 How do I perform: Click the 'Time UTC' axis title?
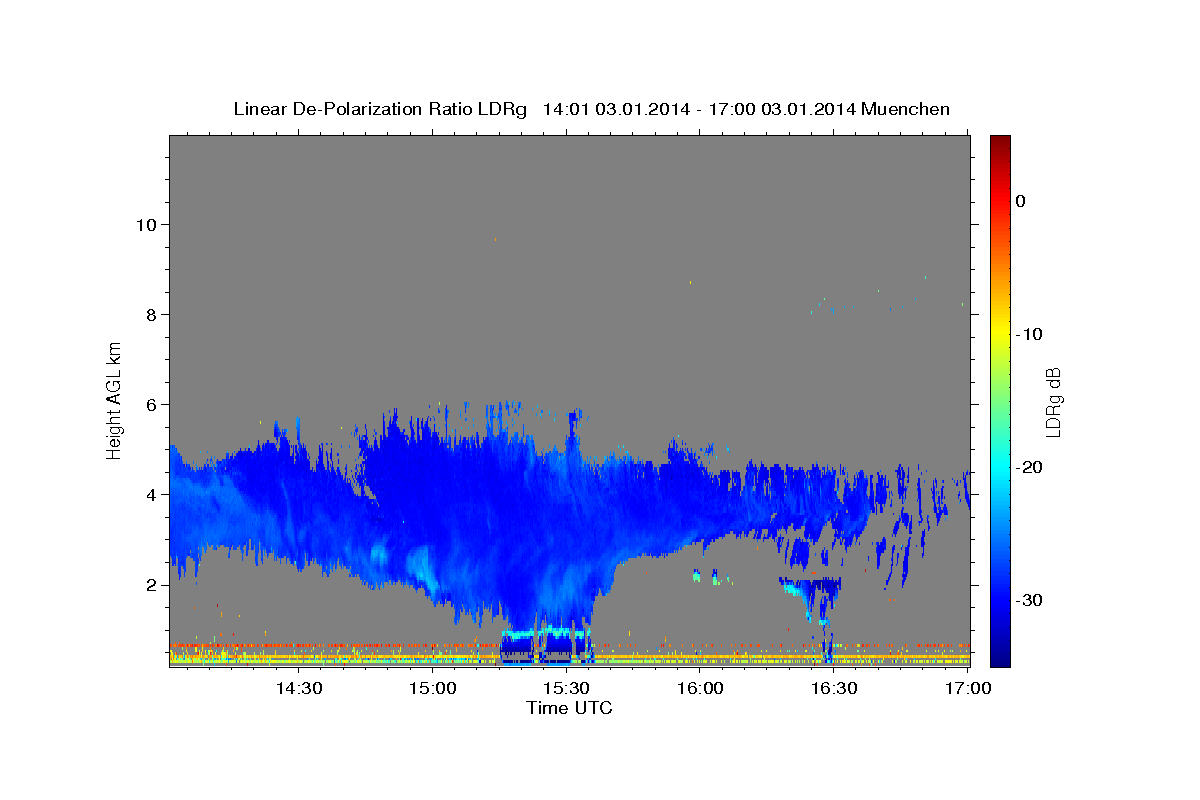tap(569, 709)
